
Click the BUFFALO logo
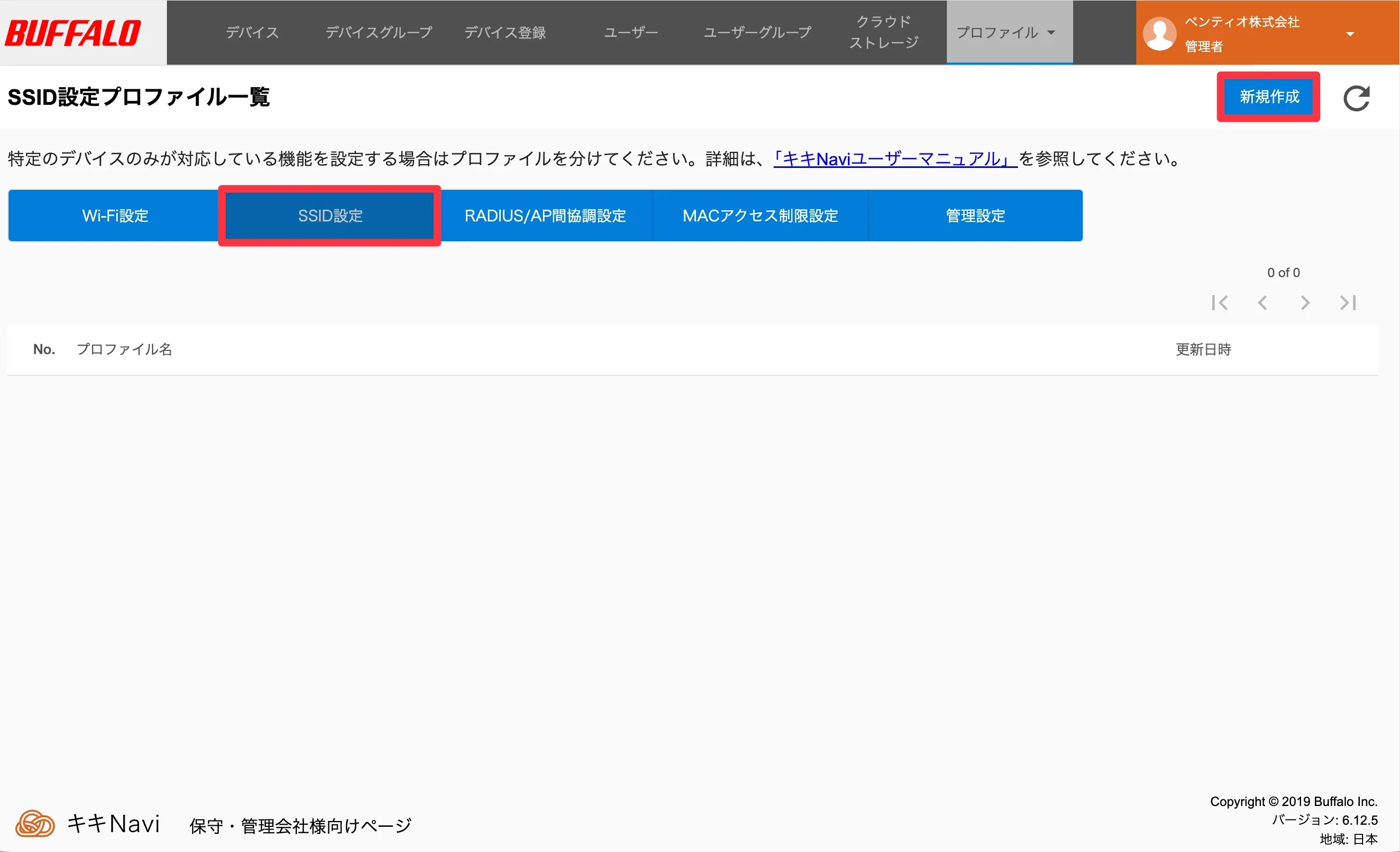pos(74,33)
